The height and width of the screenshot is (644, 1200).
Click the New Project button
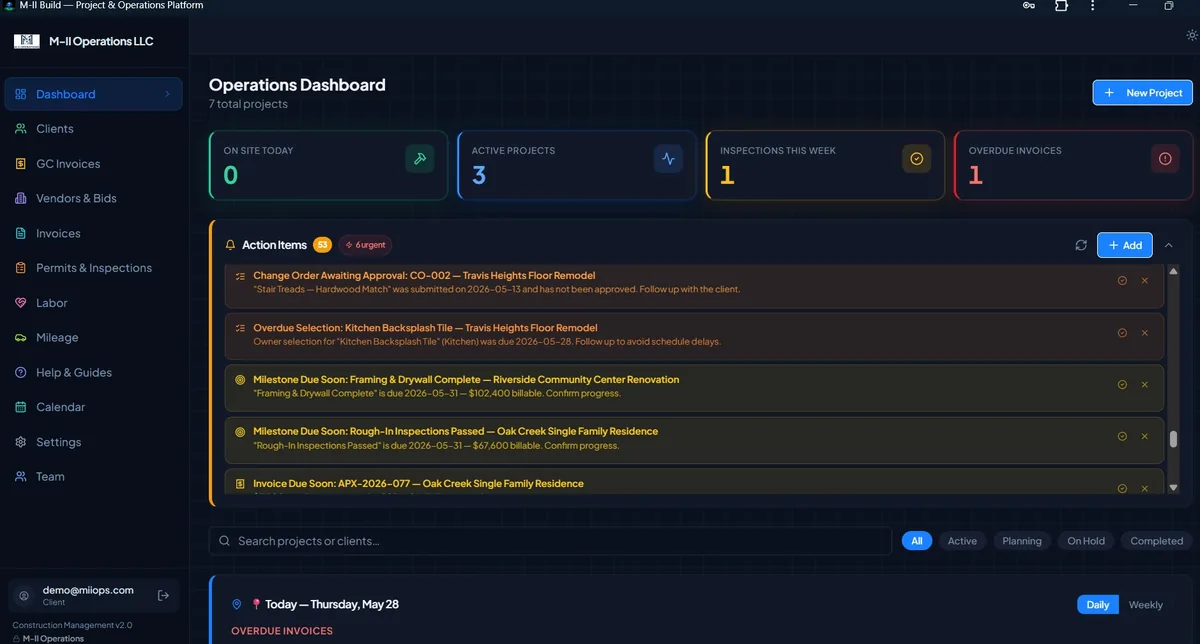[x=1142, y=93]
